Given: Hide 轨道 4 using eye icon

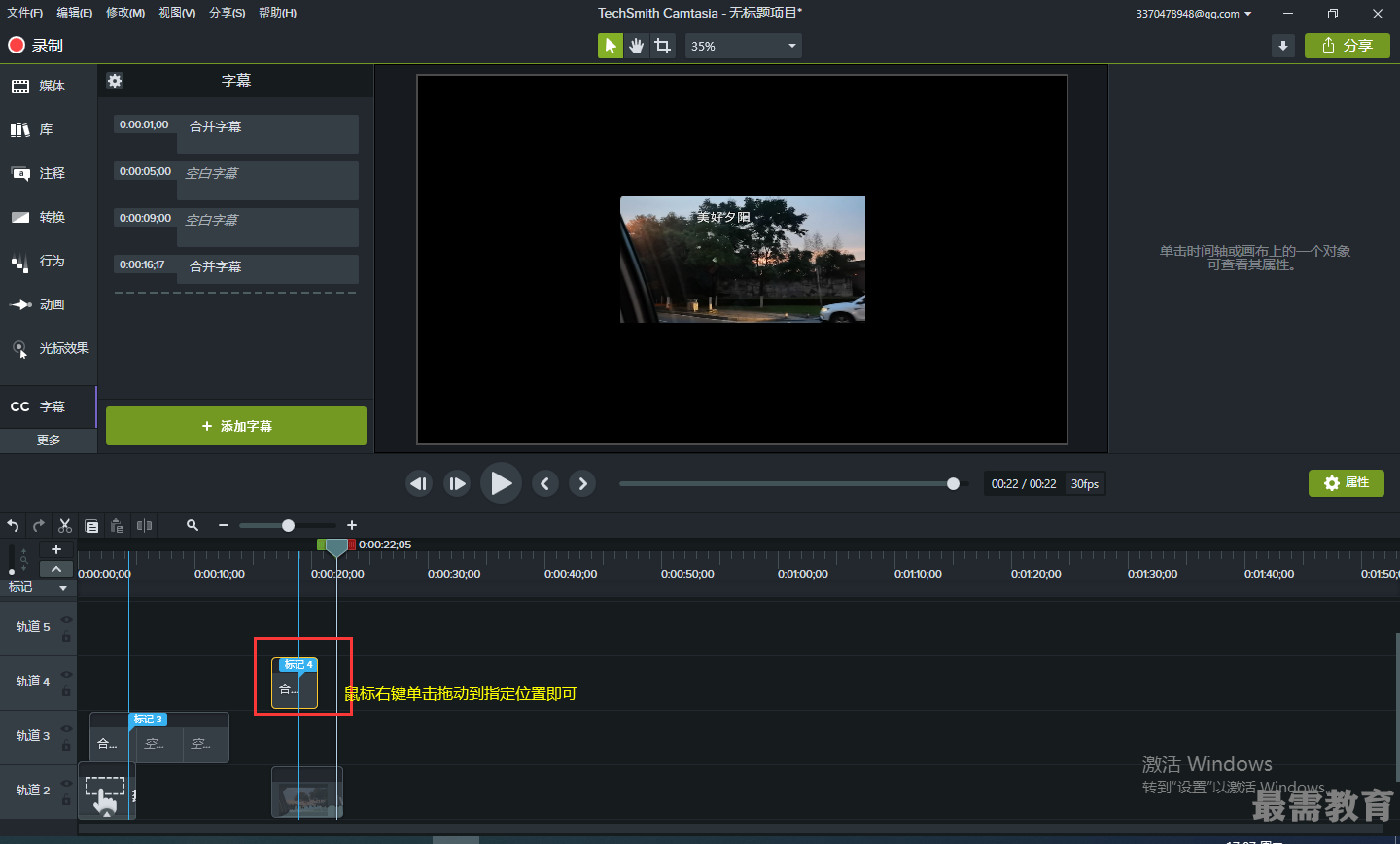Looking at the screenshot, I should tap(66, 674).
